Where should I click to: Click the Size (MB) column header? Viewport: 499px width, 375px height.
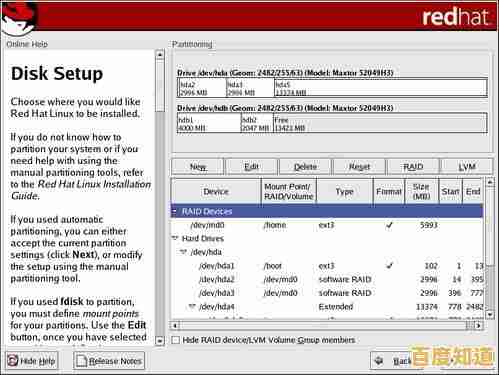(x=421, y=191)
